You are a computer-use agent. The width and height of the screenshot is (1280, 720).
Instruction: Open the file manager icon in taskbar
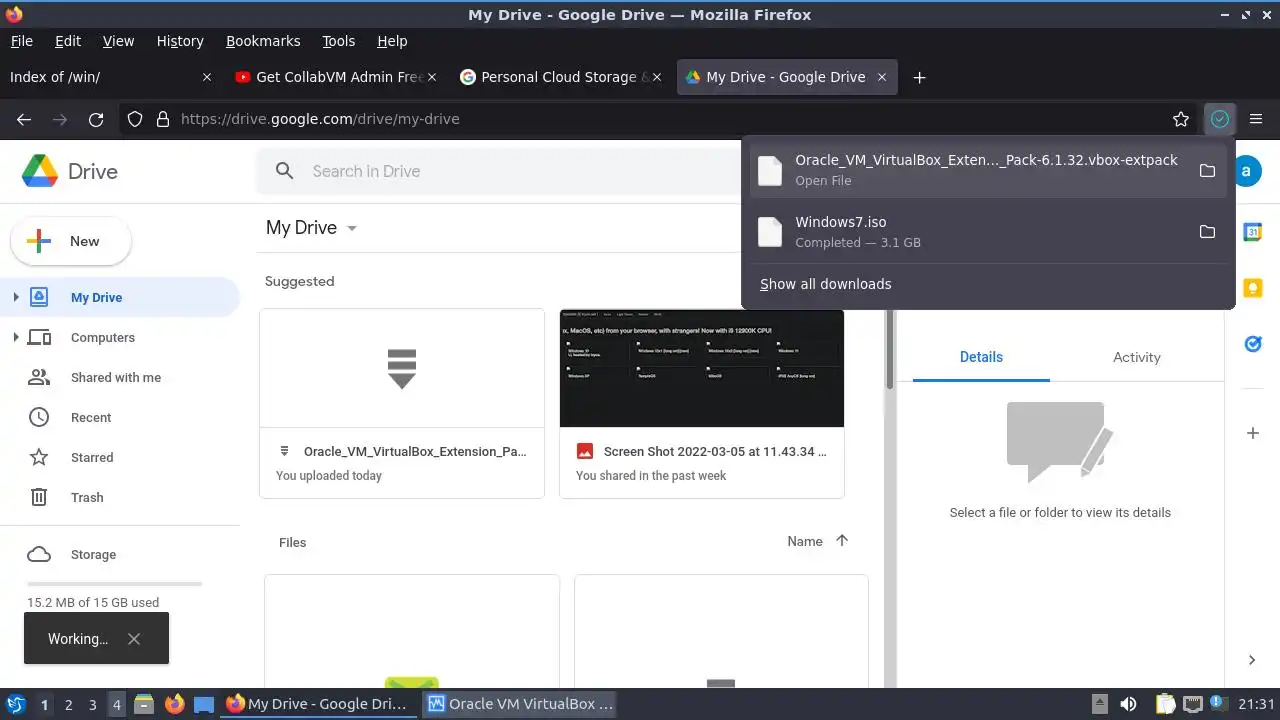pos(143,704)
